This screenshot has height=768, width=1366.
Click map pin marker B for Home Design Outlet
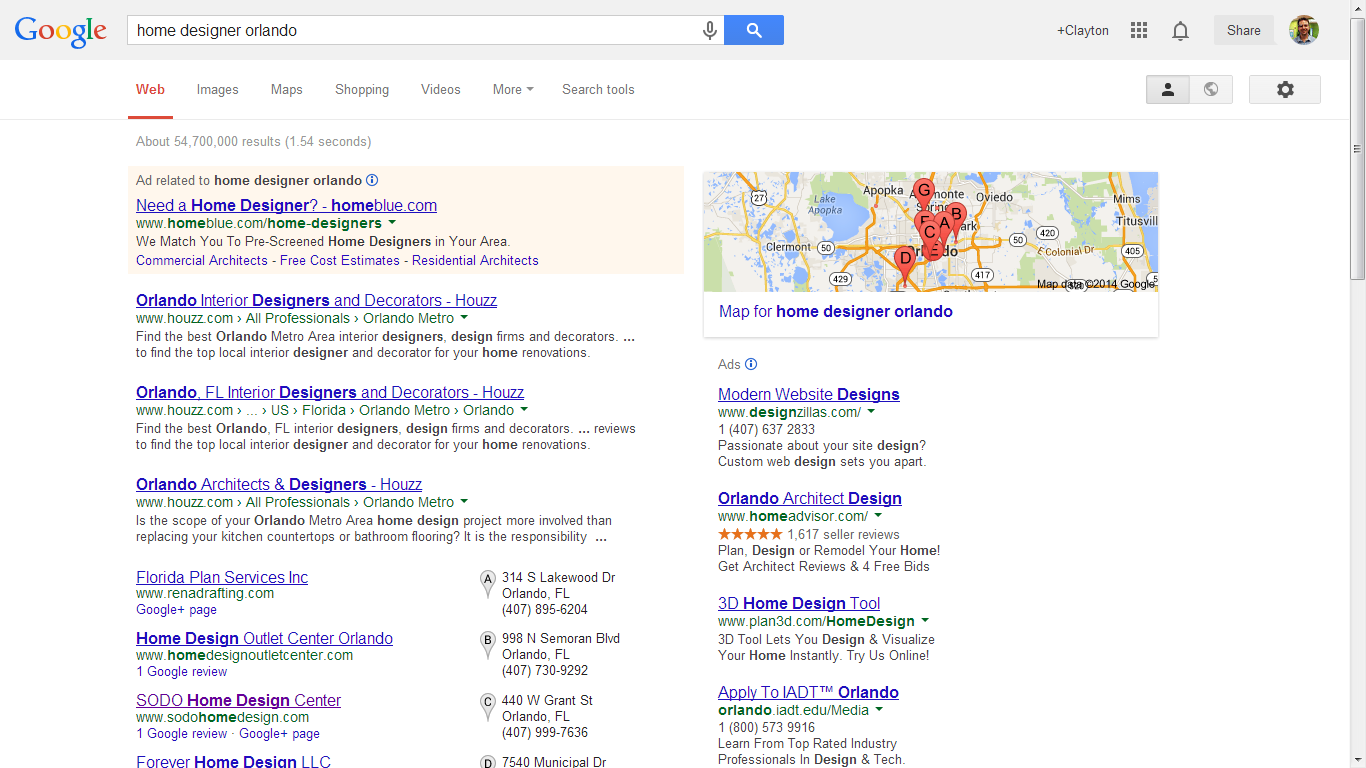(488, 643)
